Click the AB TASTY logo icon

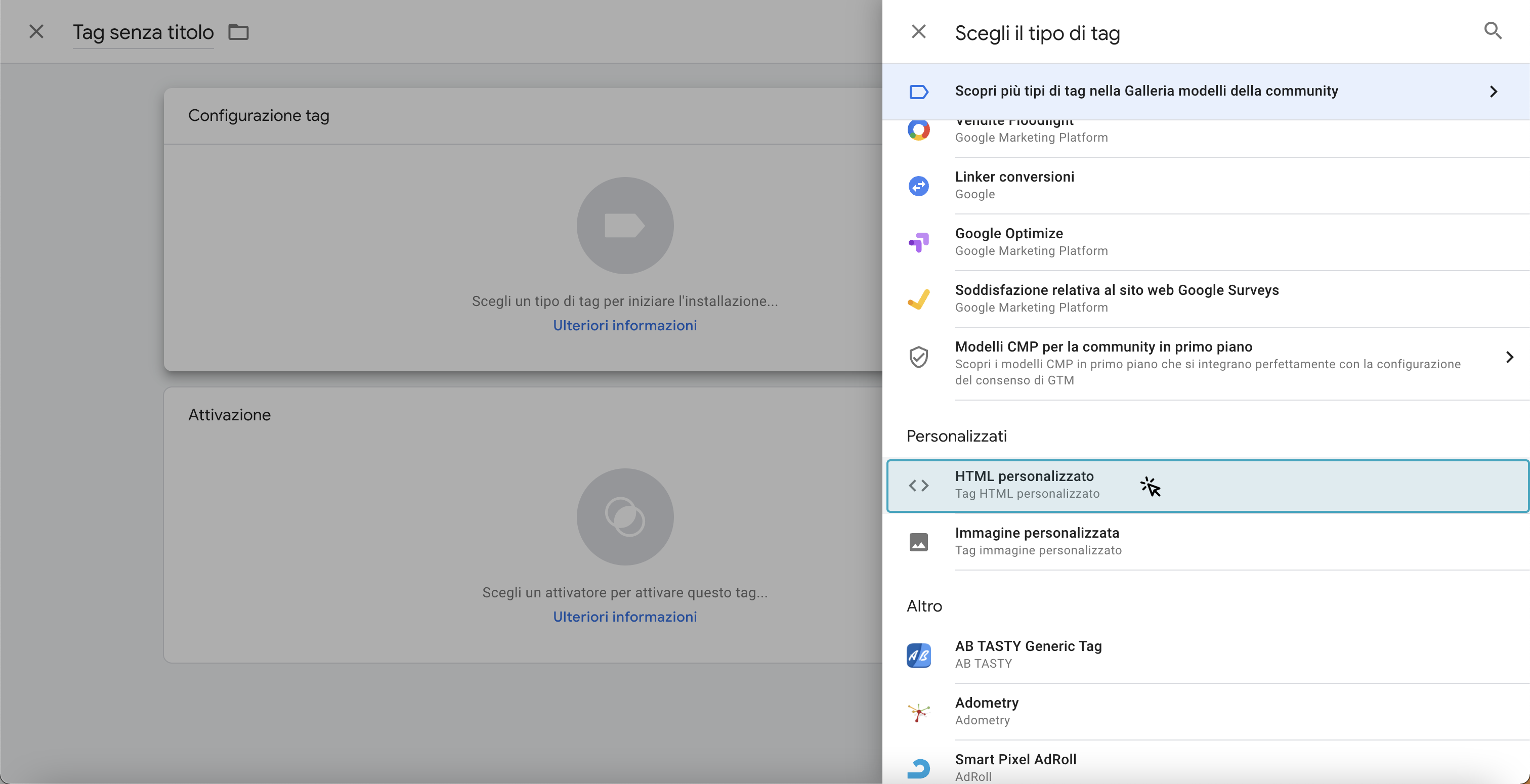point(918,655)
